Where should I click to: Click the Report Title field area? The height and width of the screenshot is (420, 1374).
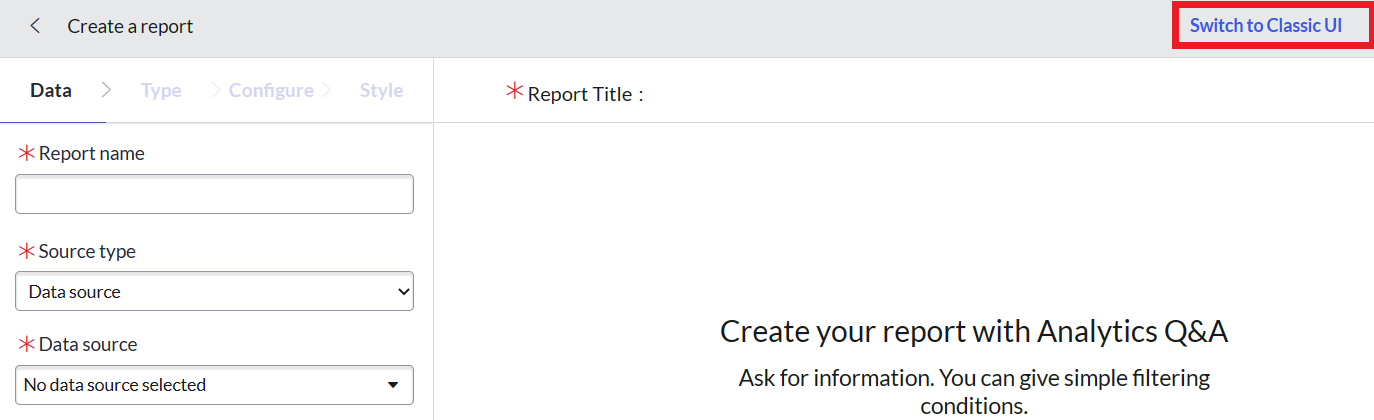click(900, 94)
